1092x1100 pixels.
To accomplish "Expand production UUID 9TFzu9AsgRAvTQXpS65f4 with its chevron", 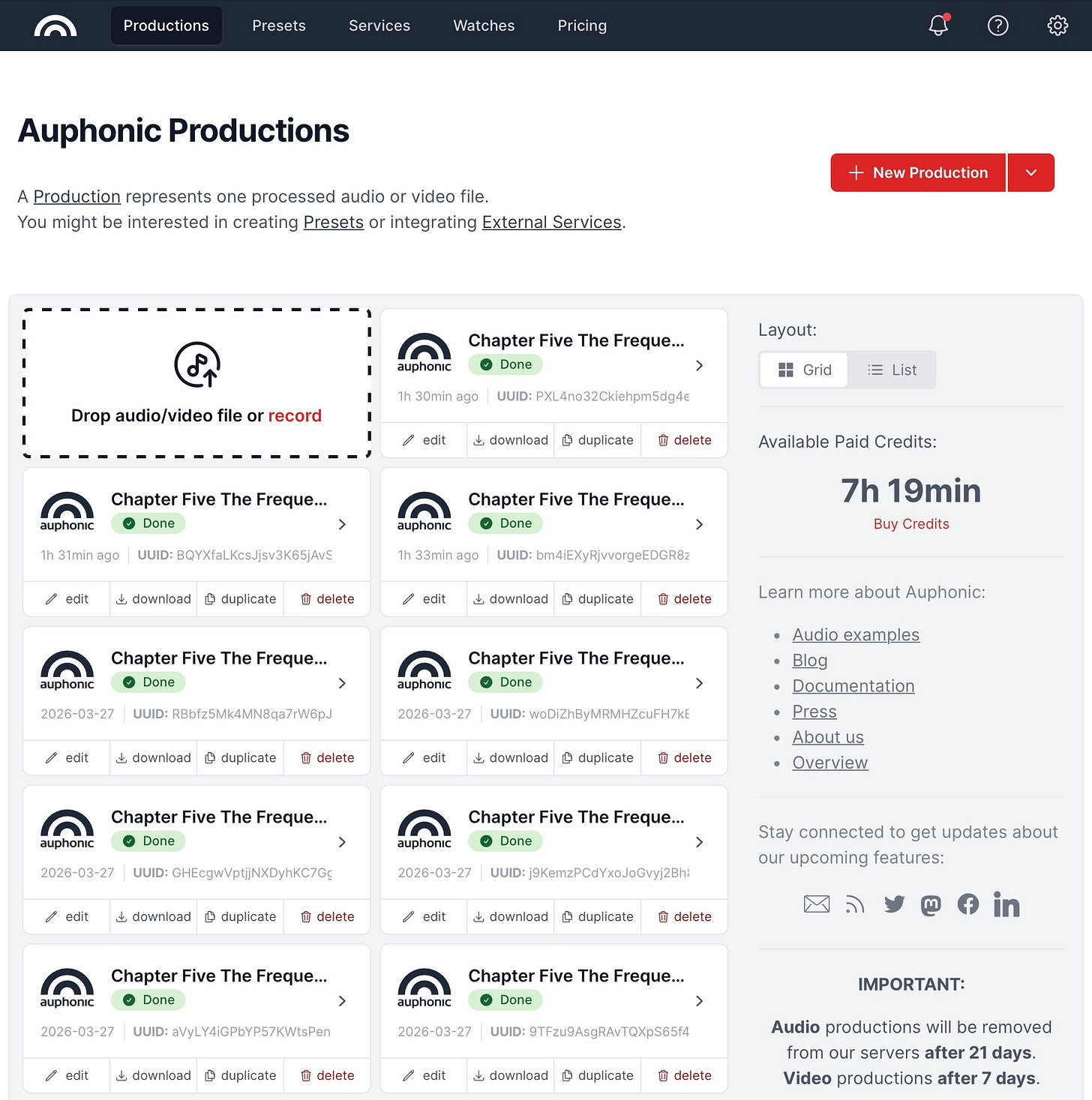I will coord(699,1001).
